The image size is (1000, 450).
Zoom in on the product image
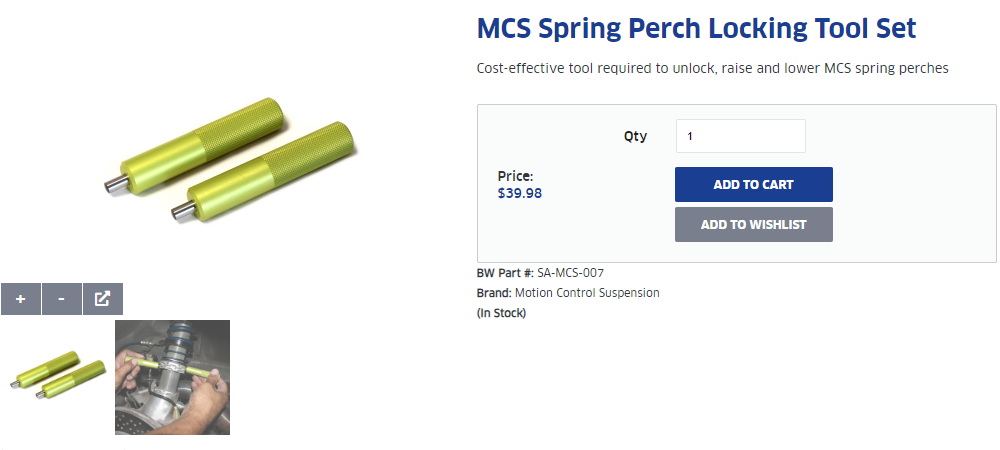tap(21, 299)
